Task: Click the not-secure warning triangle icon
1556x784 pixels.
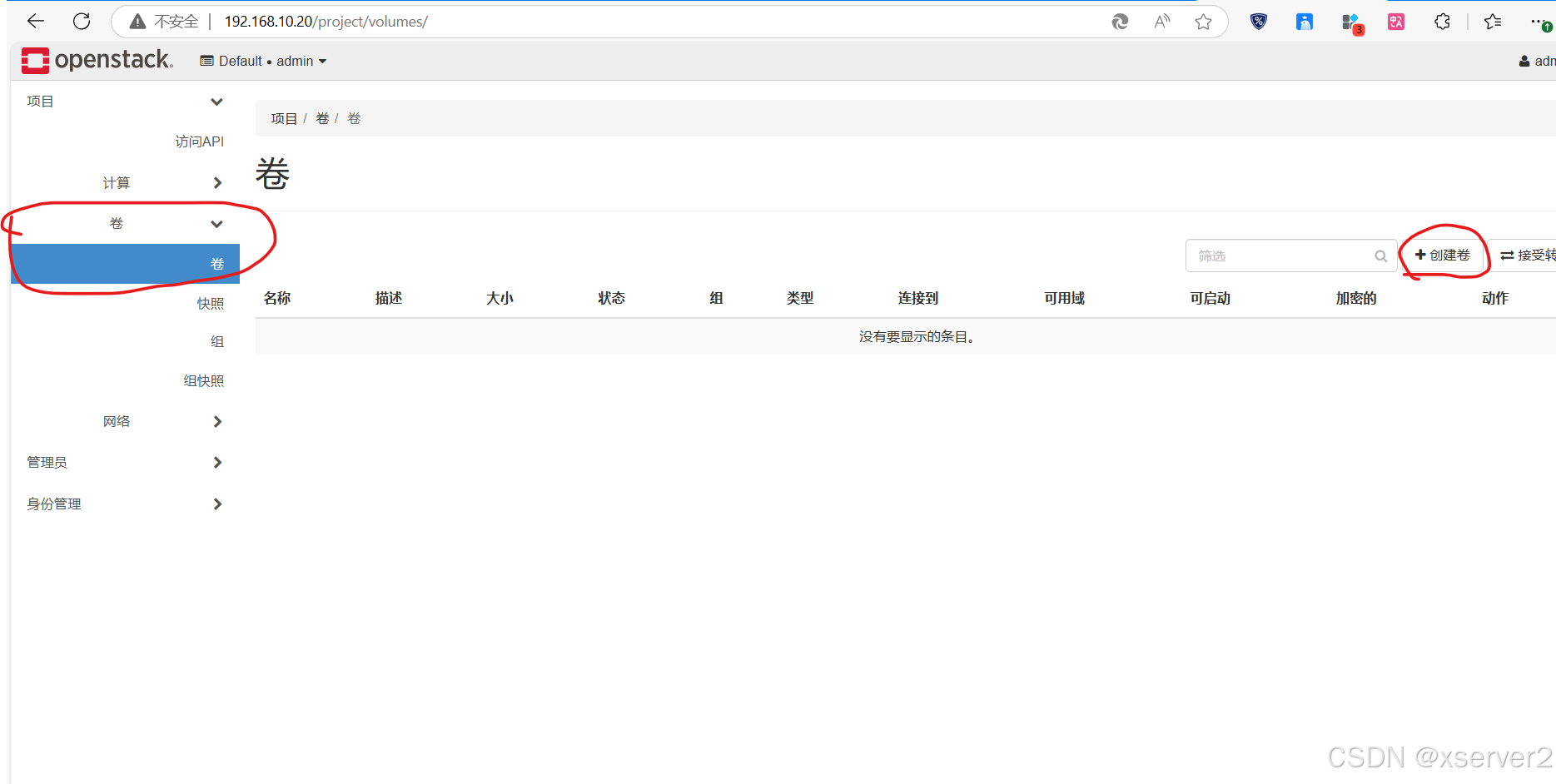Action: 138,22
